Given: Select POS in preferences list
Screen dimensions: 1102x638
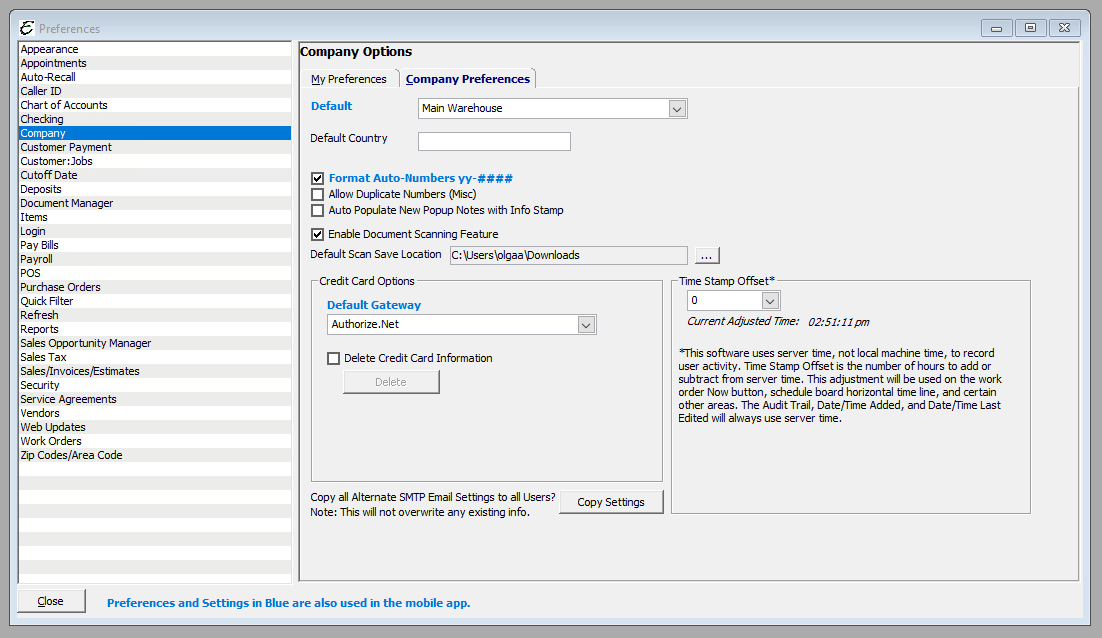Looking at the screenshot, I should (155, 273).
